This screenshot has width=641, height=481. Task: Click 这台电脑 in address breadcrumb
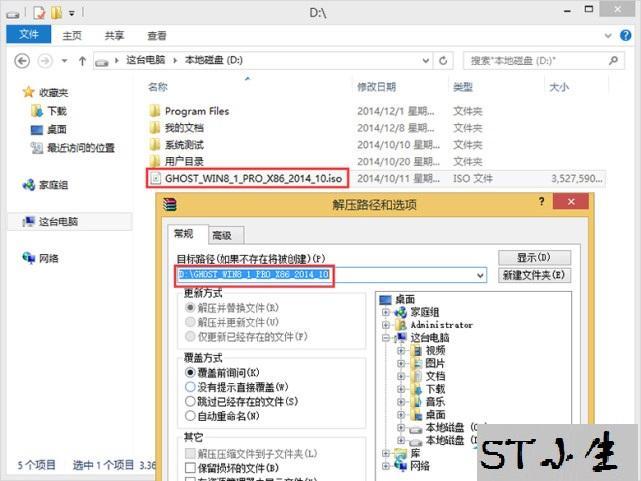pyautogui.click(x=146, y=60)
